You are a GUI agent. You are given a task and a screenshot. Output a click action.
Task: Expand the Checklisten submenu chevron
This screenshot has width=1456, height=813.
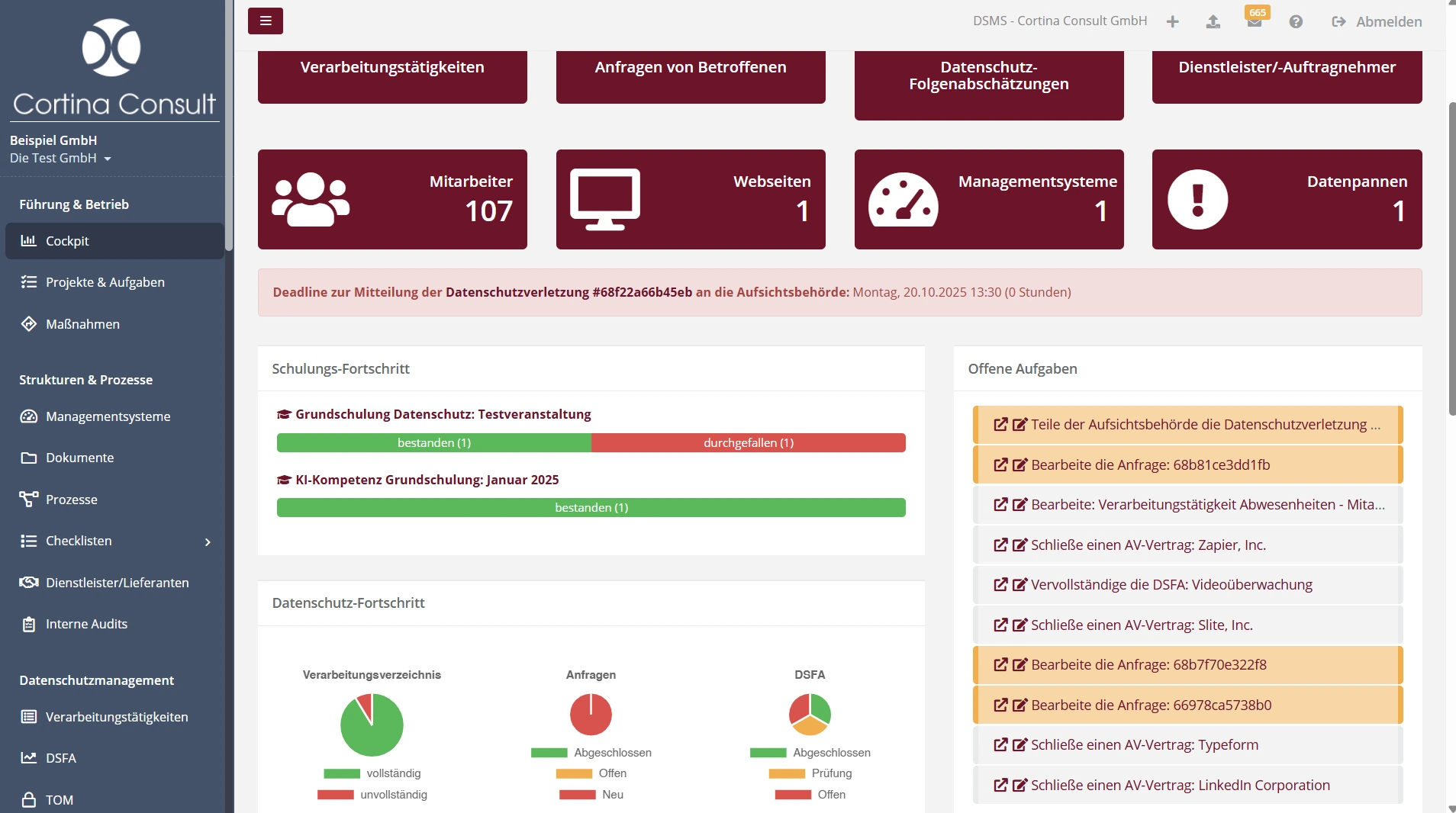click(x=208, y=541)
